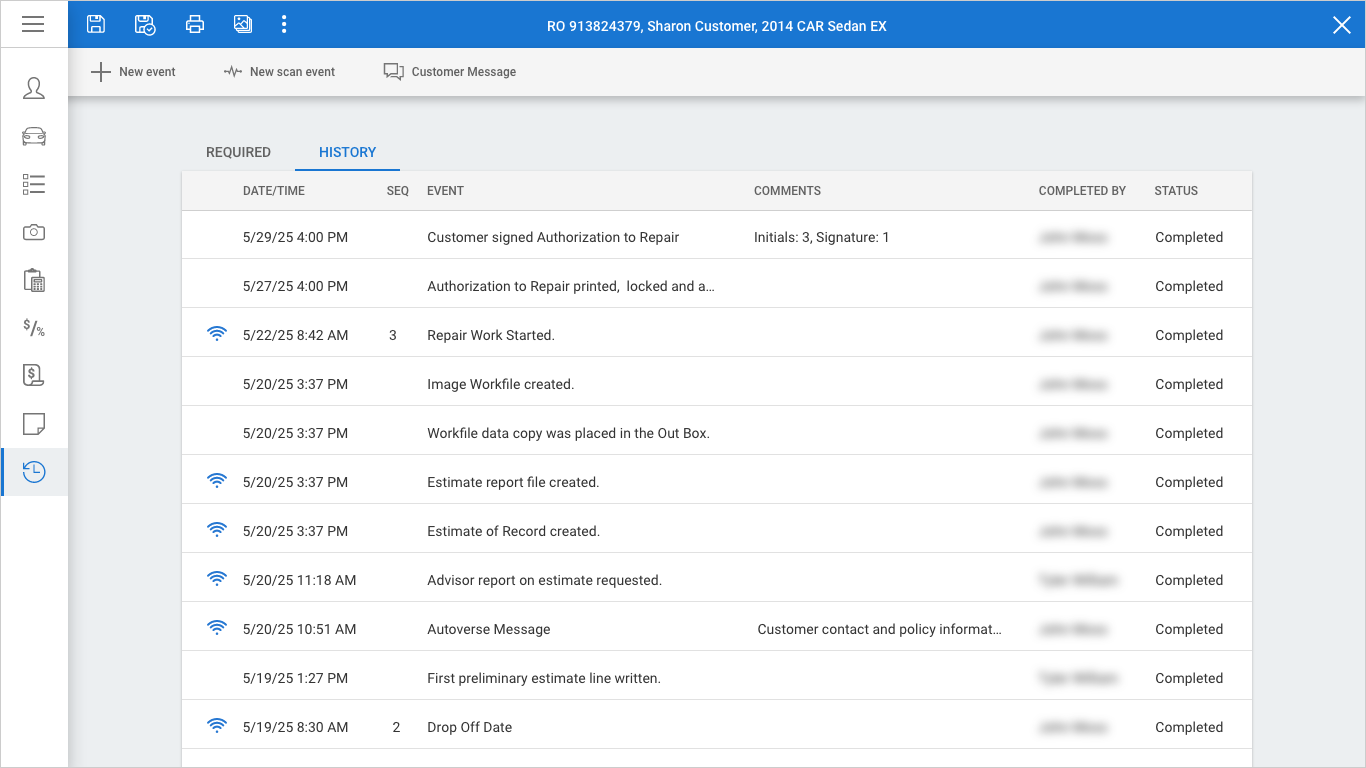Screen dimensions: 1366x768
Task: Click Completed status on Autoverse Message row
Action: click(x=1189, y=629)
